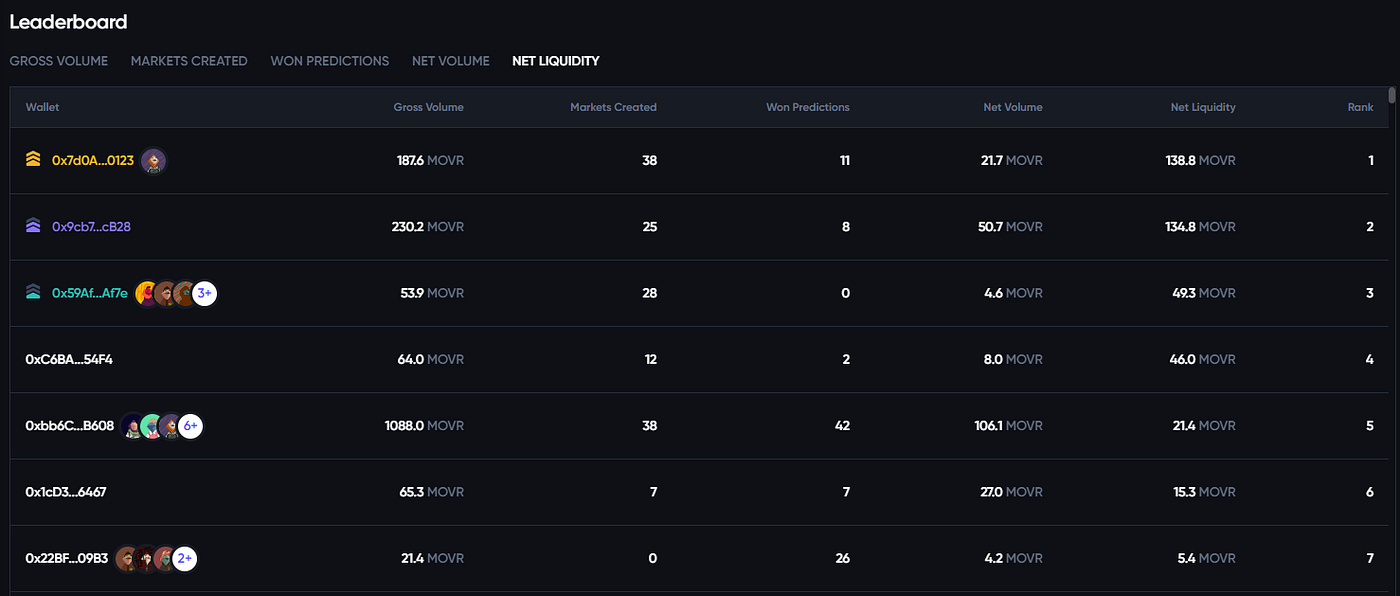The height and width of the screenshot is (596, 1400).
Task: Open the 2+ avatars badge on 0x22BF...09B3
Action: (x=184, y=559)
